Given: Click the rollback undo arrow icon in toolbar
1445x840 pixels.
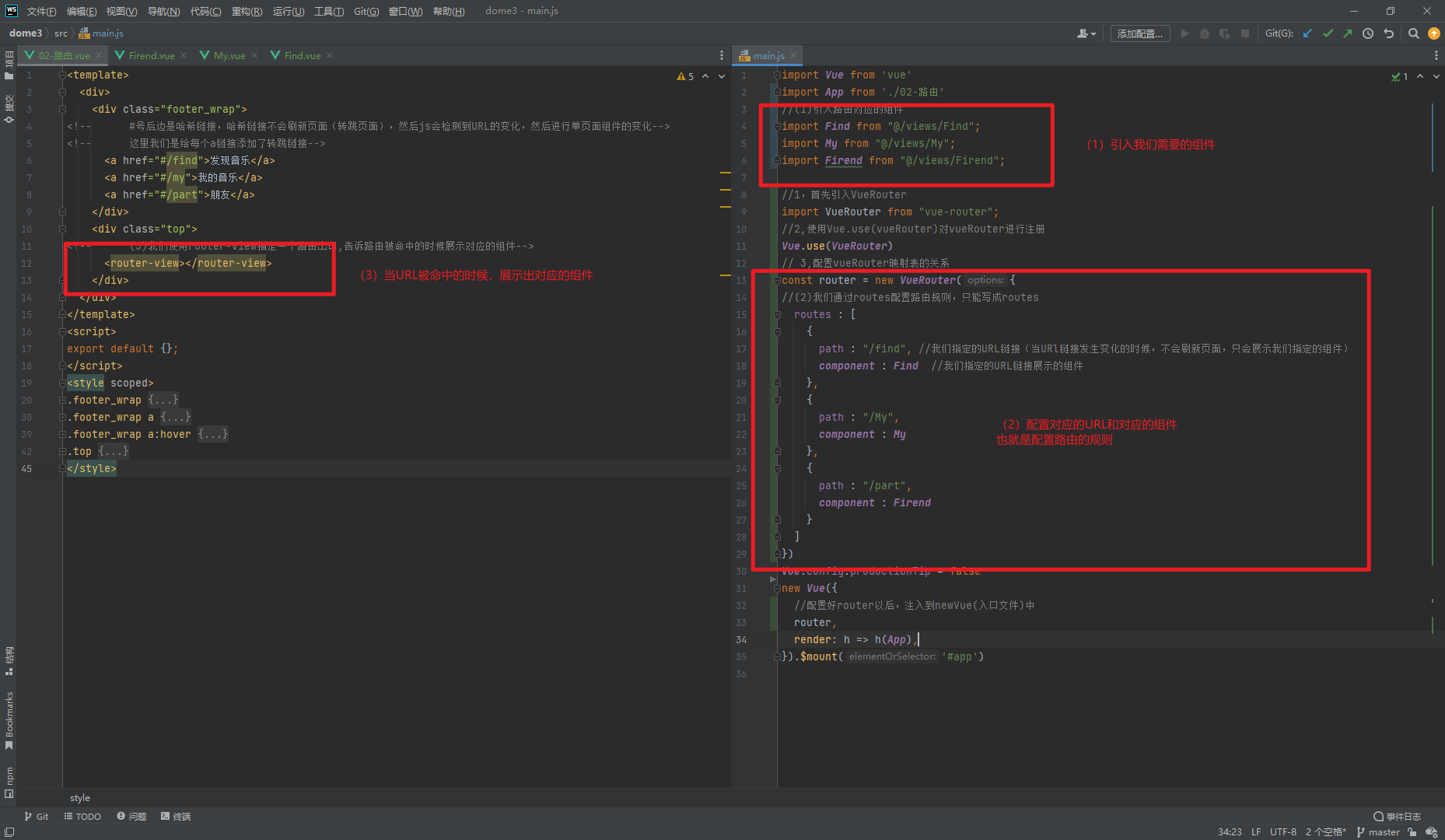Looking at the screenshot, I should pyautogui.click(x=1388, y=33).
